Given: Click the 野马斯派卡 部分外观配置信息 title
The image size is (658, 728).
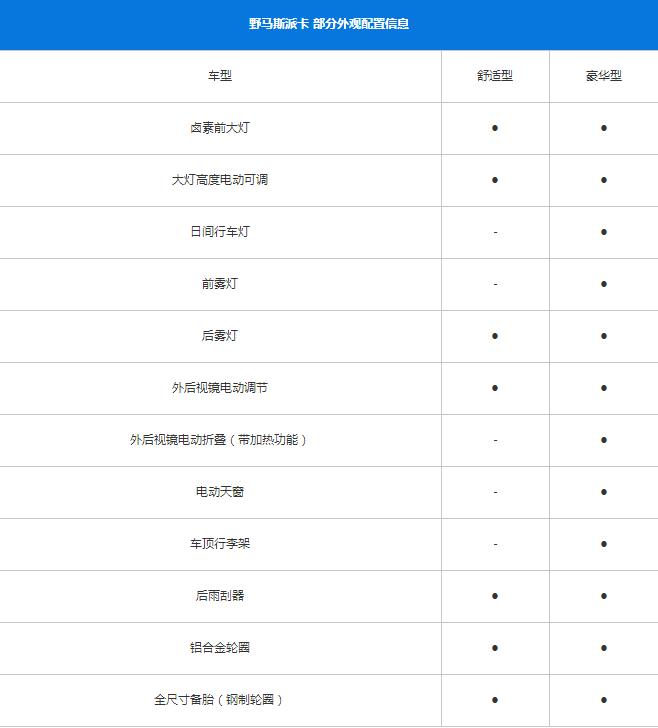Looking at the screenshot, I should point(329,24).
